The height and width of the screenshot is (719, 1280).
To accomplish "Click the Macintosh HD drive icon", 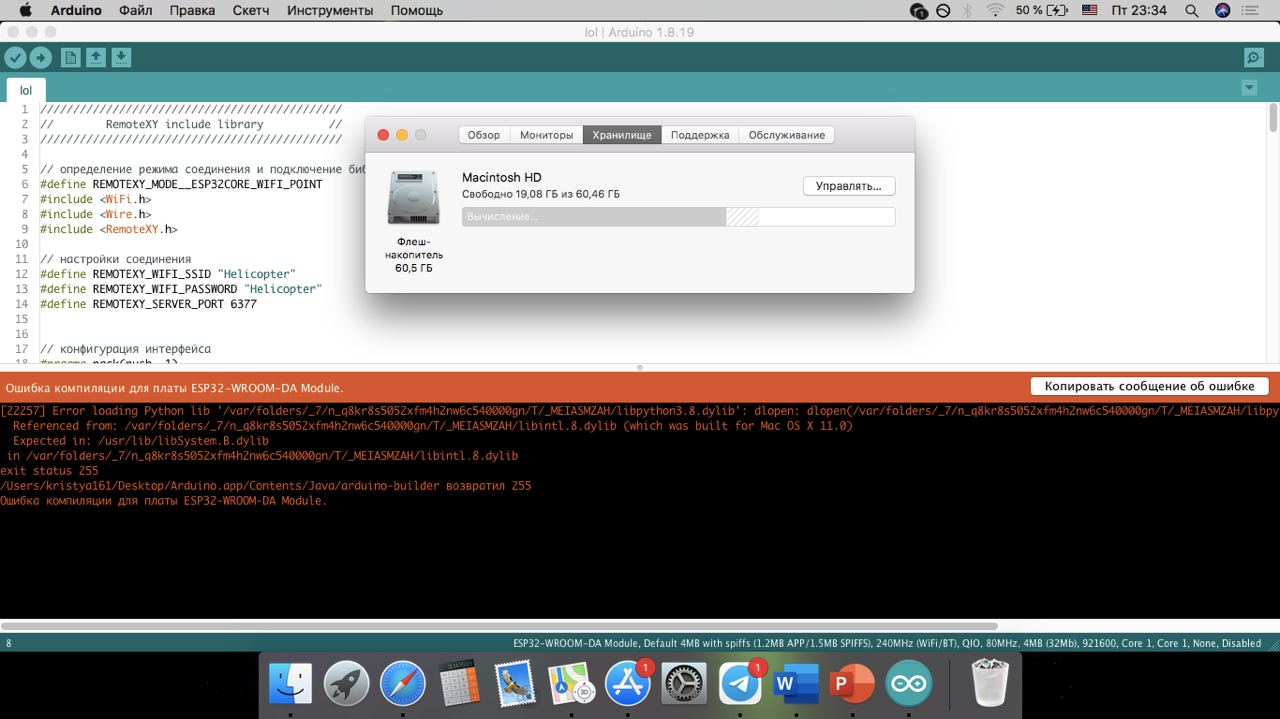I will (x=413, y=198).
